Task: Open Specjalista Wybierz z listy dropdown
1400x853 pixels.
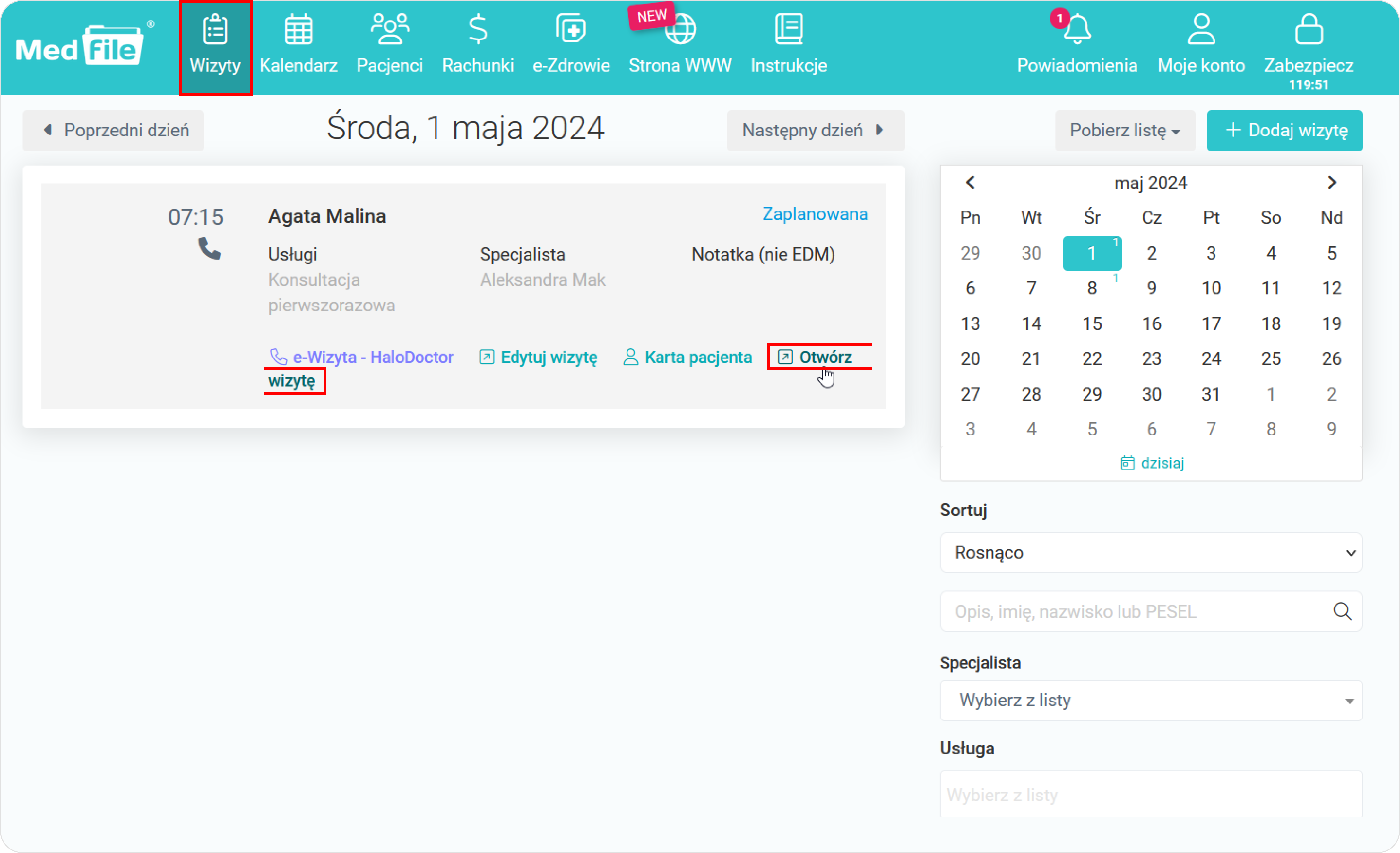Action: [1151, 700]
